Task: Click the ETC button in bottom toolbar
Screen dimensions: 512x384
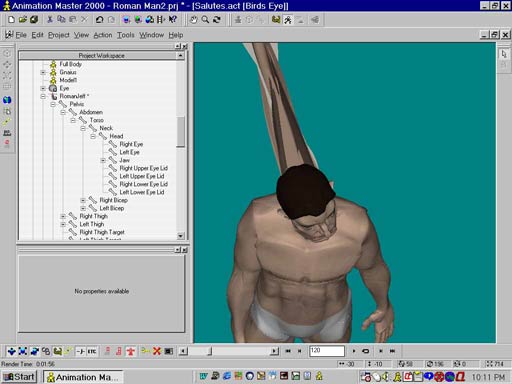Action: coord(92,351)
